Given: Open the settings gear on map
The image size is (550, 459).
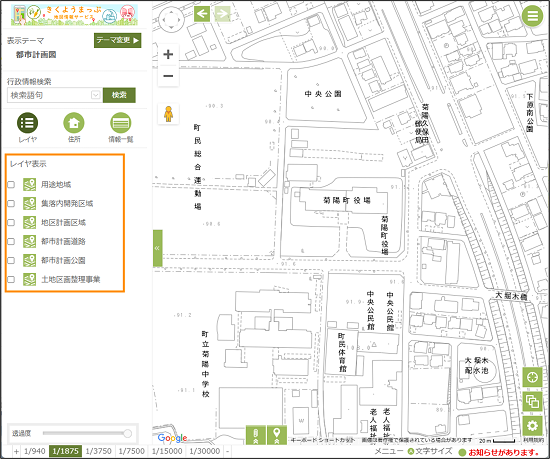Looking at the screenshot, I should pos(532,426).
